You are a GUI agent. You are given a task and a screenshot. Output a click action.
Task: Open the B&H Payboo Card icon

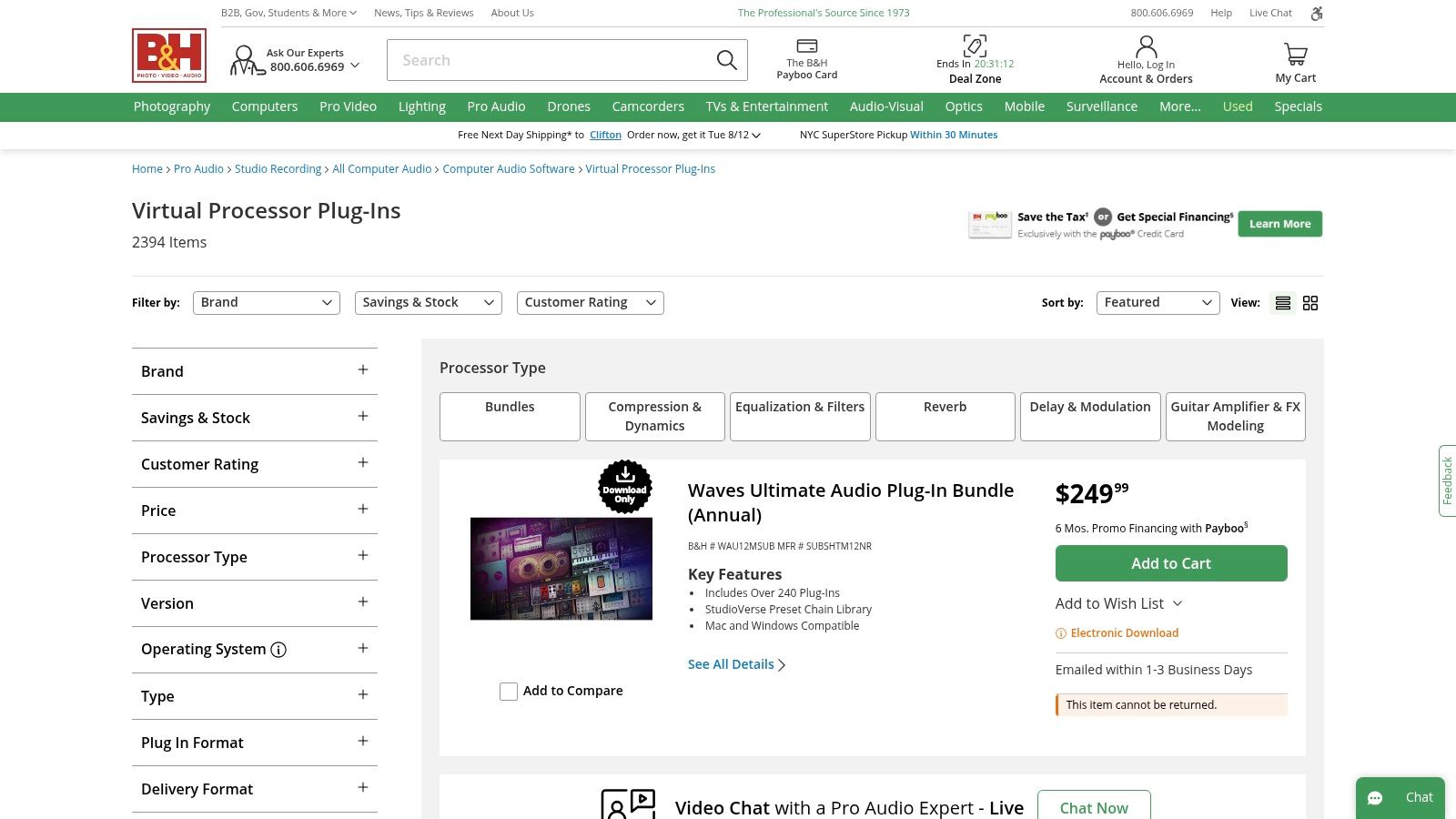coord(807,46)
